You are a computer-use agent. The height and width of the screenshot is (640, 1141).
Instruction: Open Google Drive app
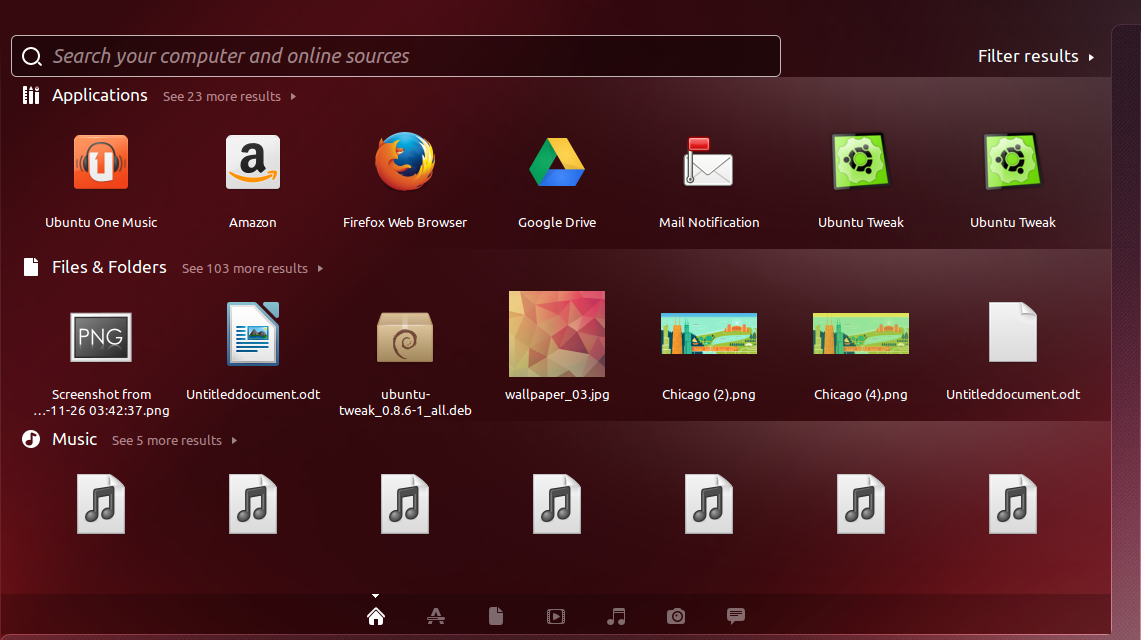coord(557,163)
